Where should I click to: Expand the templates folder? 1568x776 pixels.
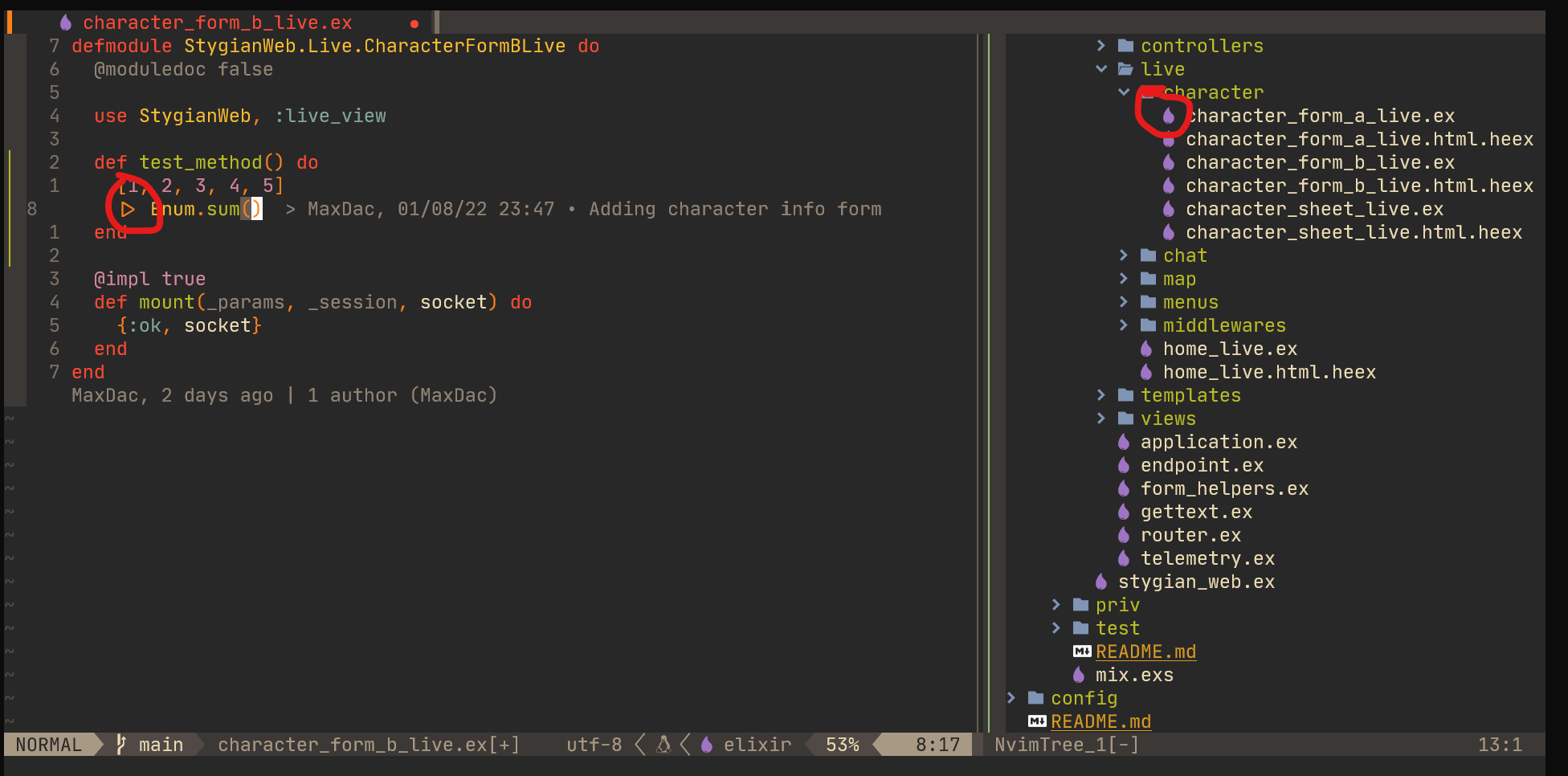pyautogui.click(x=1100, y=394)
